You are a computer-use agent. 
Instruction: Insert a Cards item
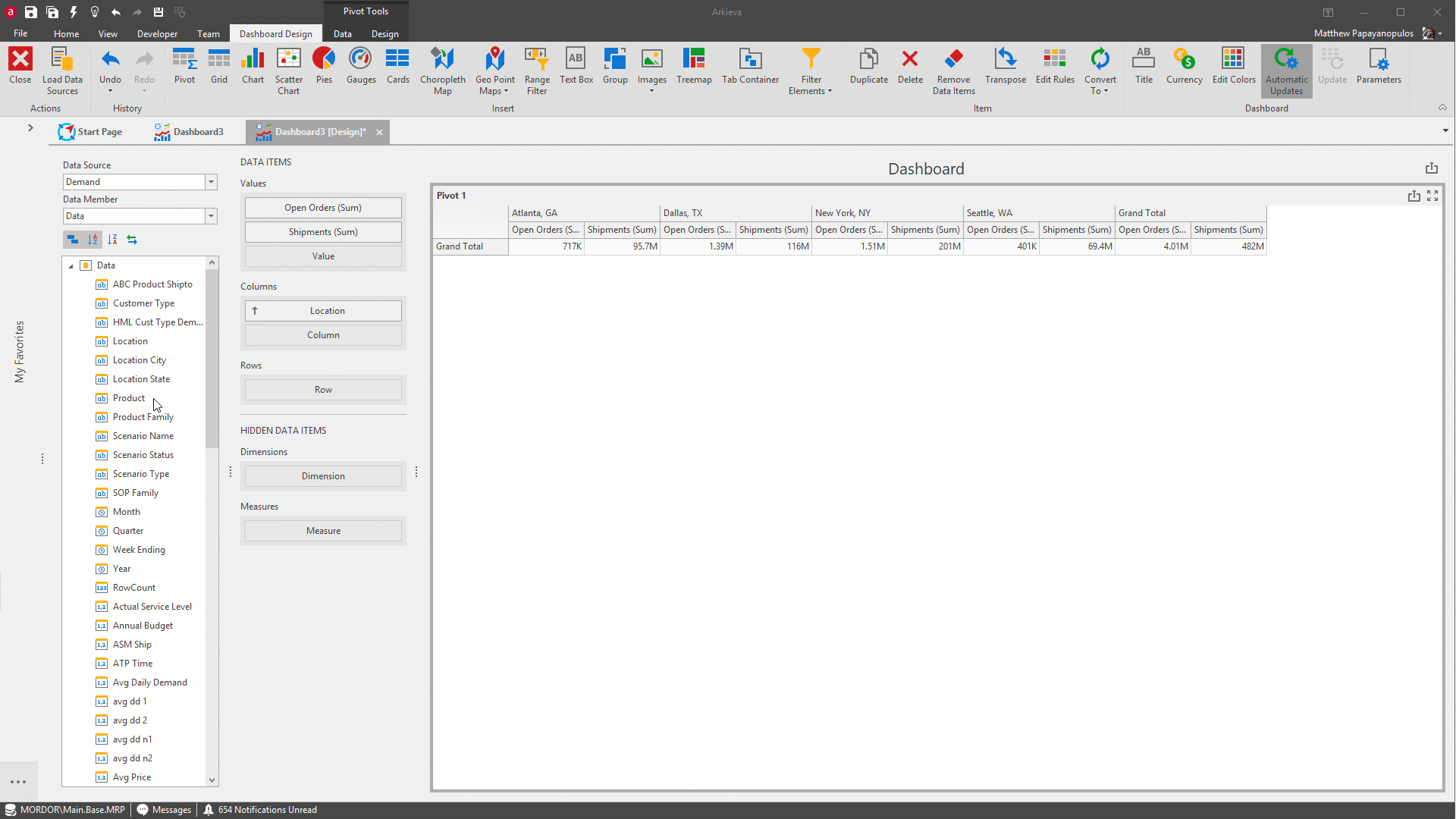pyautogui.click(x=397, y=66)
